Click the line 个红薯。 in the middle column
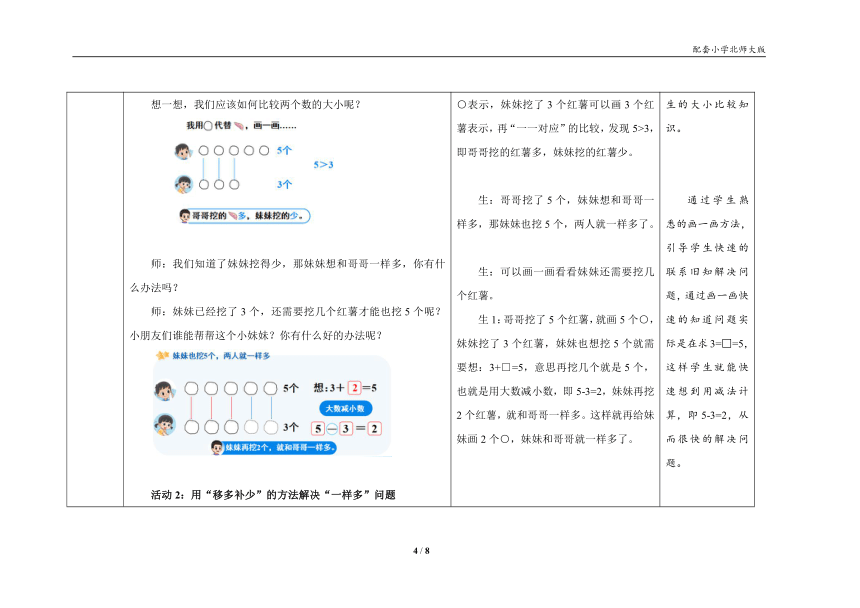860x608 pixels. (x=476, y=296)
